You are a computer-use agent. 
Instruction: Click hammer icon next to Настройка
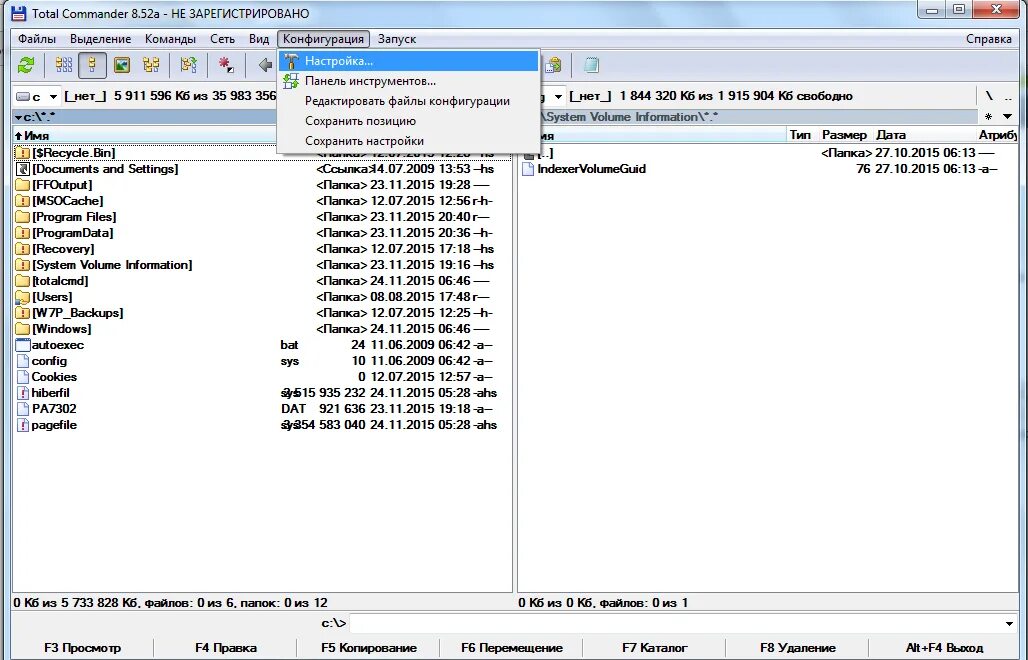[x=291, y=61]
